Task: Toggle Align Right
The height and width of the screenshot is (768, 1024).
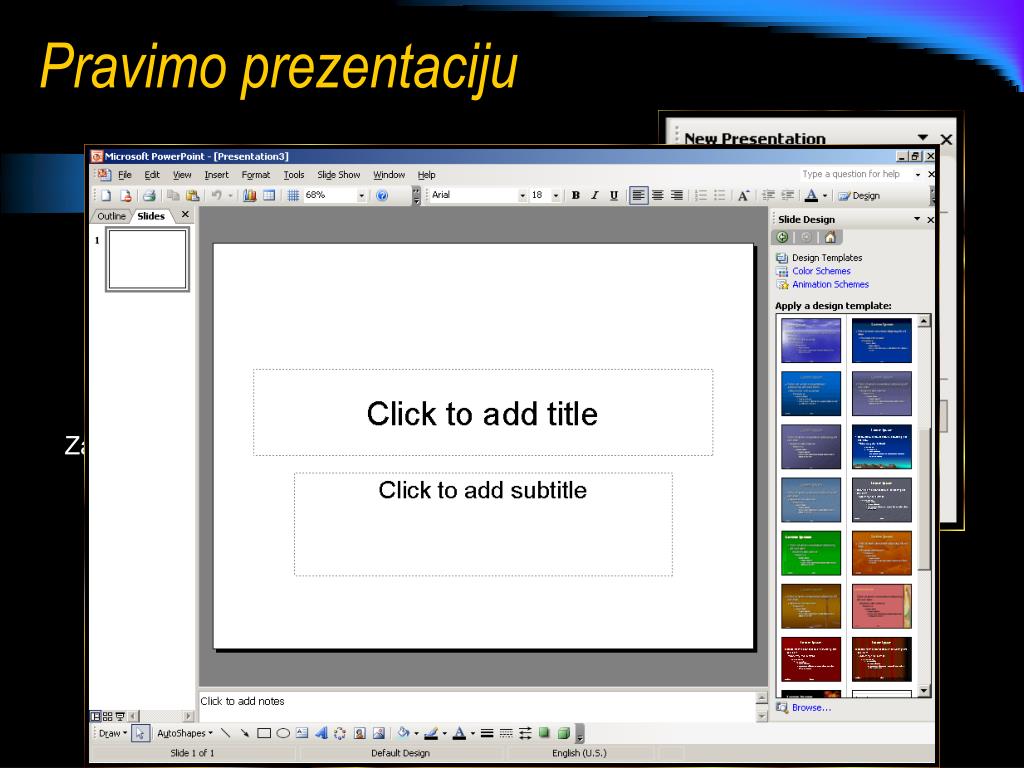Action: pyautogui.click(x=677, y=195)
